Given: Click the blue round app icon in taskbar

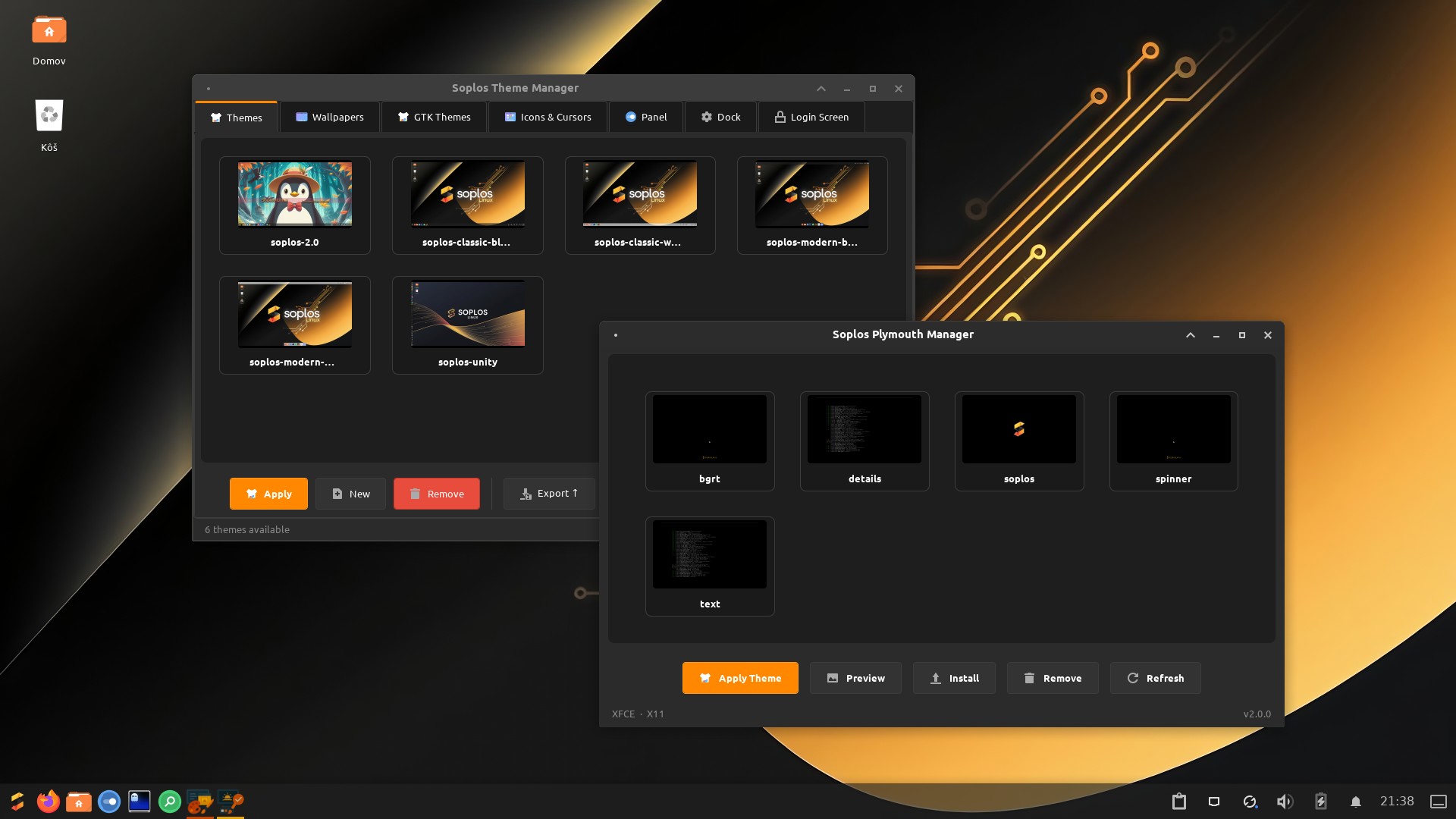Looking at the screenshot, I should pyautogui.click(x=109, y=802).
